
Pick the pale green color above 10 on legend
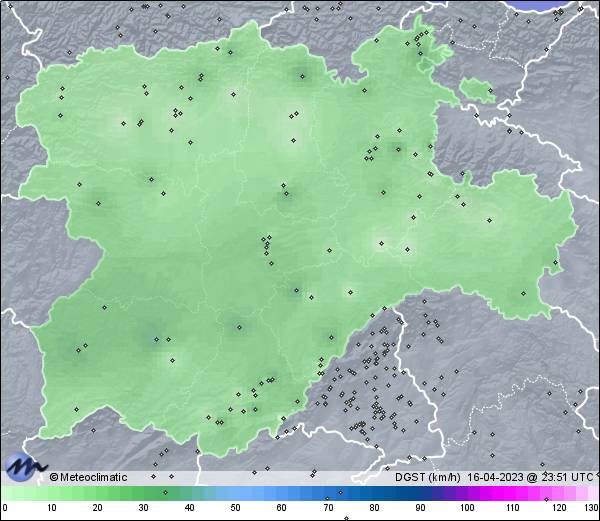pos(52,493)
